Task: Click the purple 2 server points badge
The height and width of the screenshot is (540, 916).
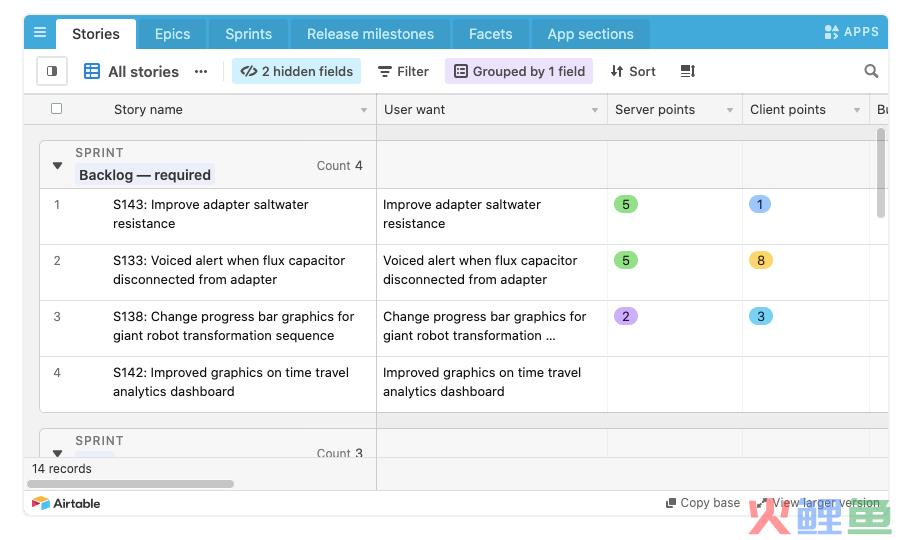Action: [626, 316]
